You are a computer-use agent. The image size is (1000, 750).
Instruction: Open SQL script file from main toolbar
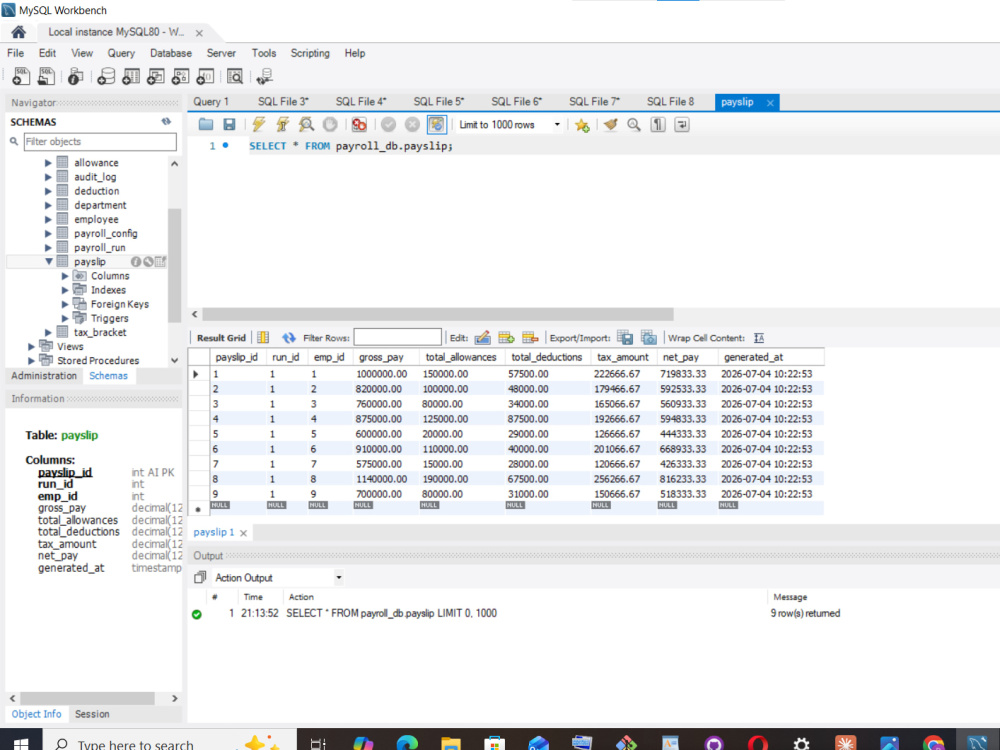pyautogui.click(x=46, y=77)
